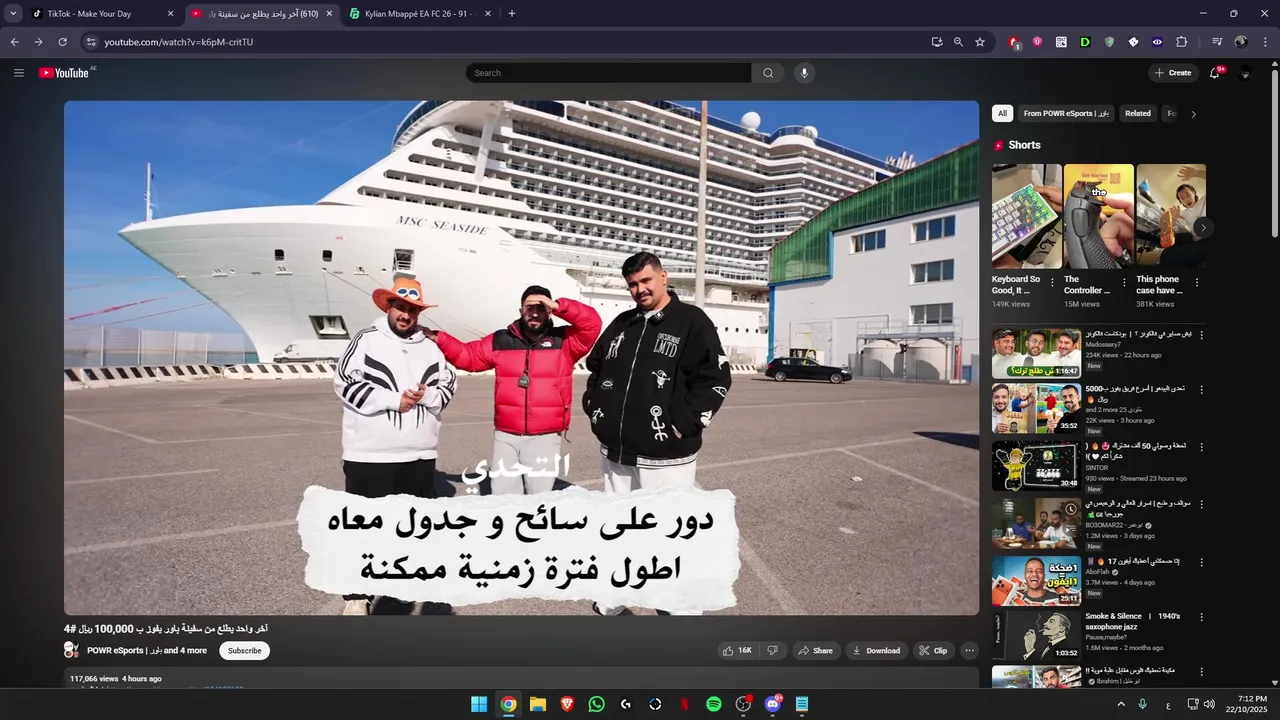Click the Clip button
The height and width of the screenshot is (720, 1280).
coord(933,651)
